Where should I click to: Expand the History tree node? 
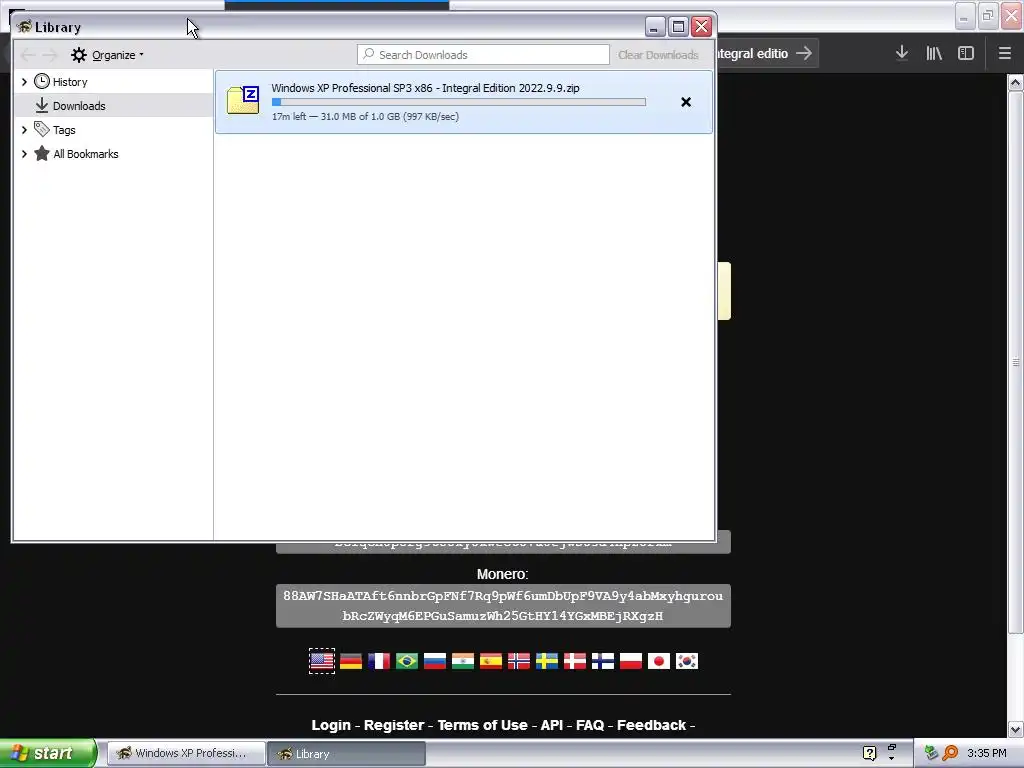click(x=24, y=82)
